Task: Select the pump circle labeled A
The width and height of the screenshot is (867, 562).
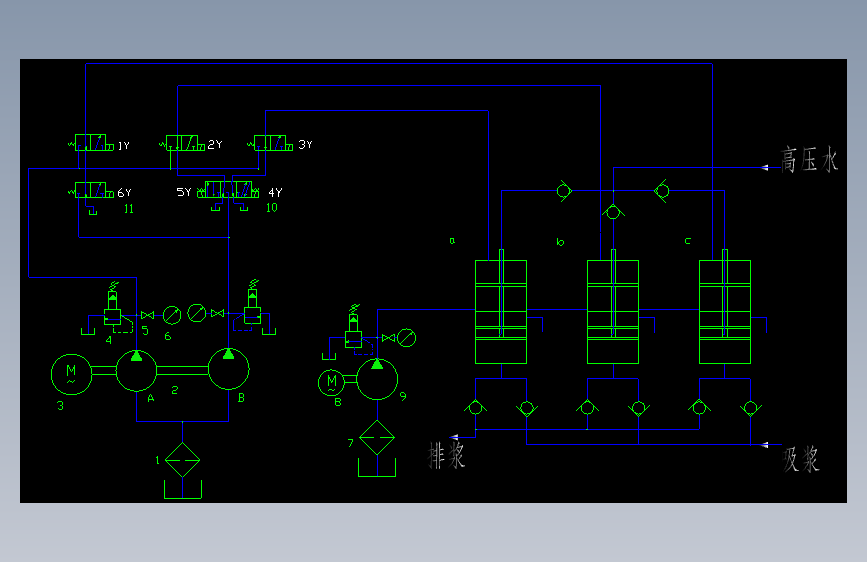Action: click(137, 370)
